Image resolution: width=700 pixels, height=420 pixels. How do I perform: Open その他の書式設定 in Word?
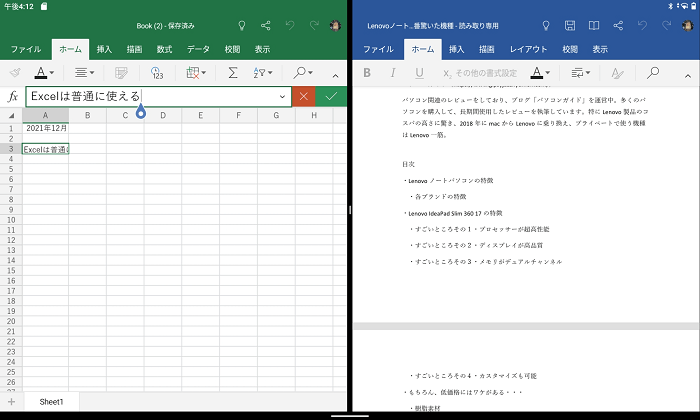pos(480,73)
